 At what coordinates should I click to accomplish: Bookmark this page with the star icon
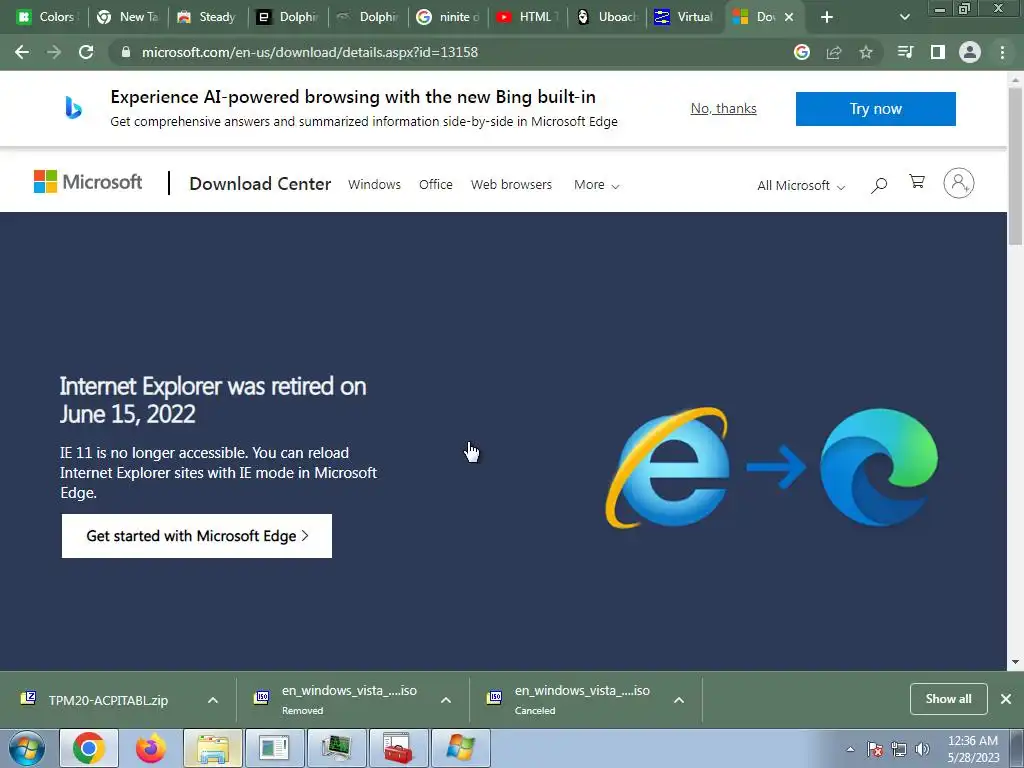[866, 52]
